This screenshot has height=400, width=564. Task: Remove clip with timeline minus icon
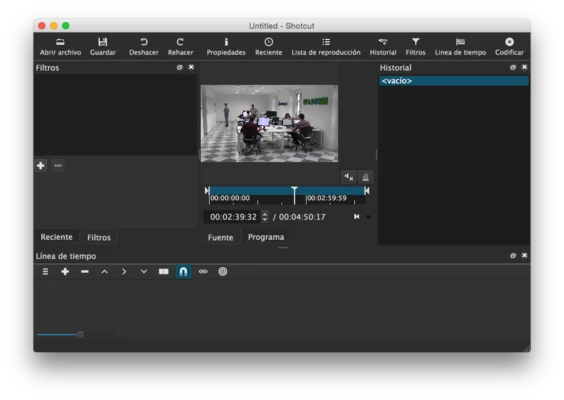[x=85, y=272]
